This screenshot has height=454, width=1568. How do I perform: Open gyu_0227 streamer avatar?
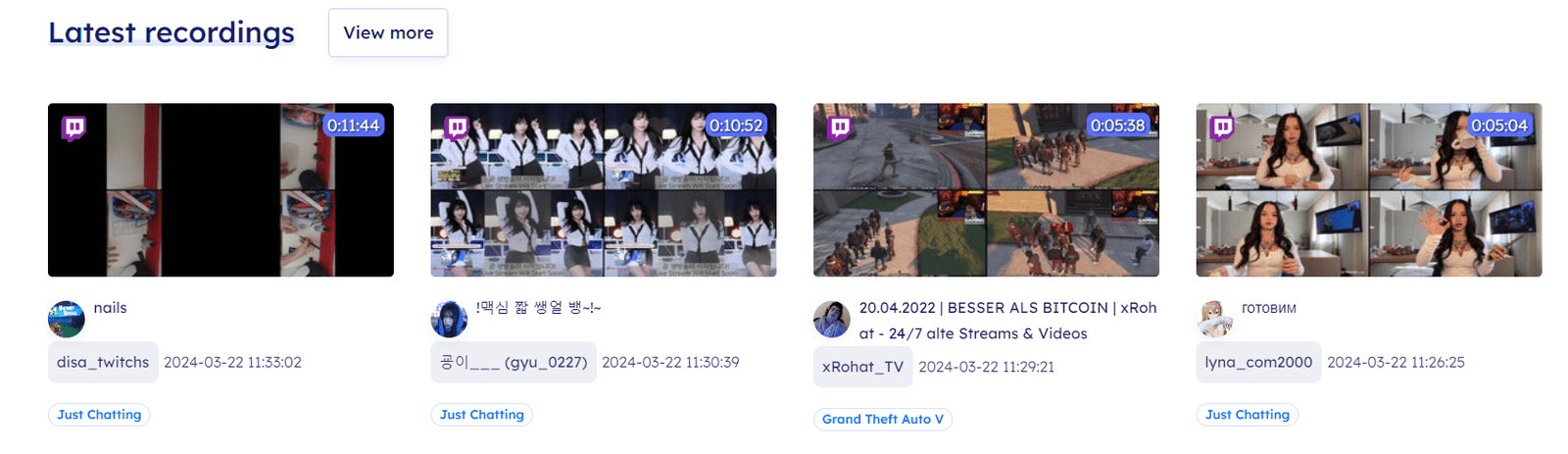point(449,319)
